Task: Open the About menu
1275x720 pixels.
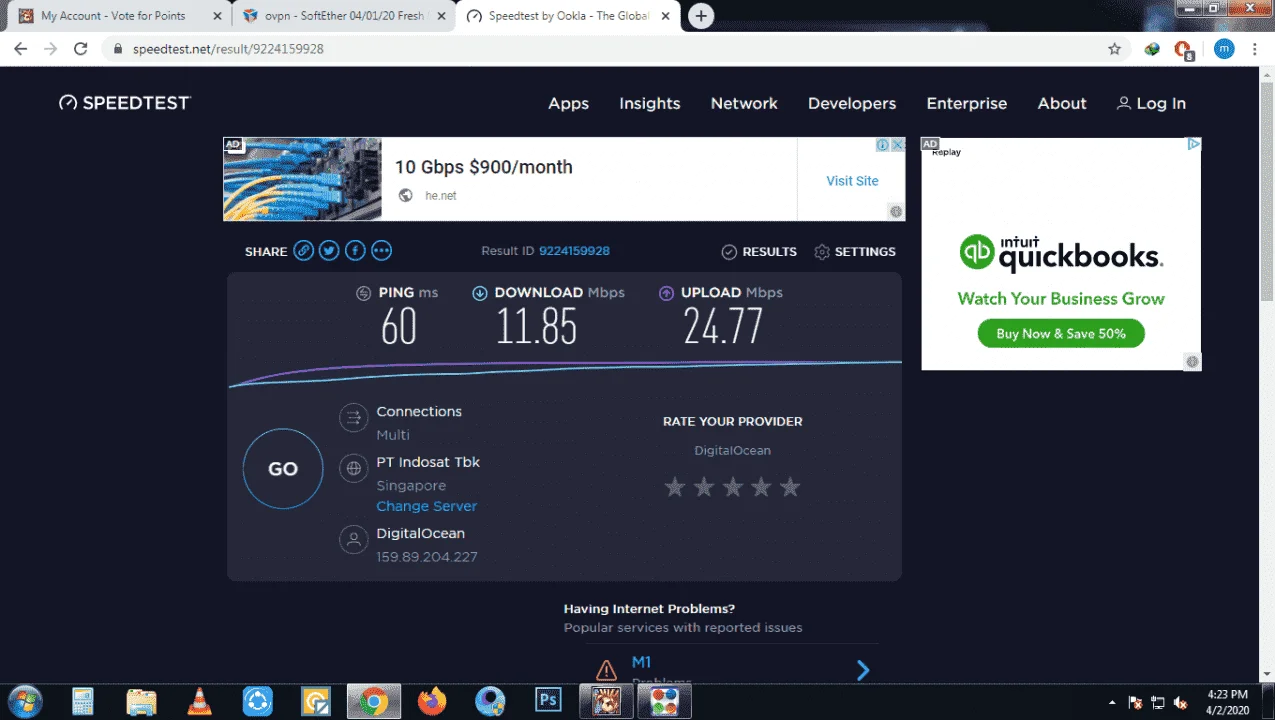Action: coord(1062,103)
